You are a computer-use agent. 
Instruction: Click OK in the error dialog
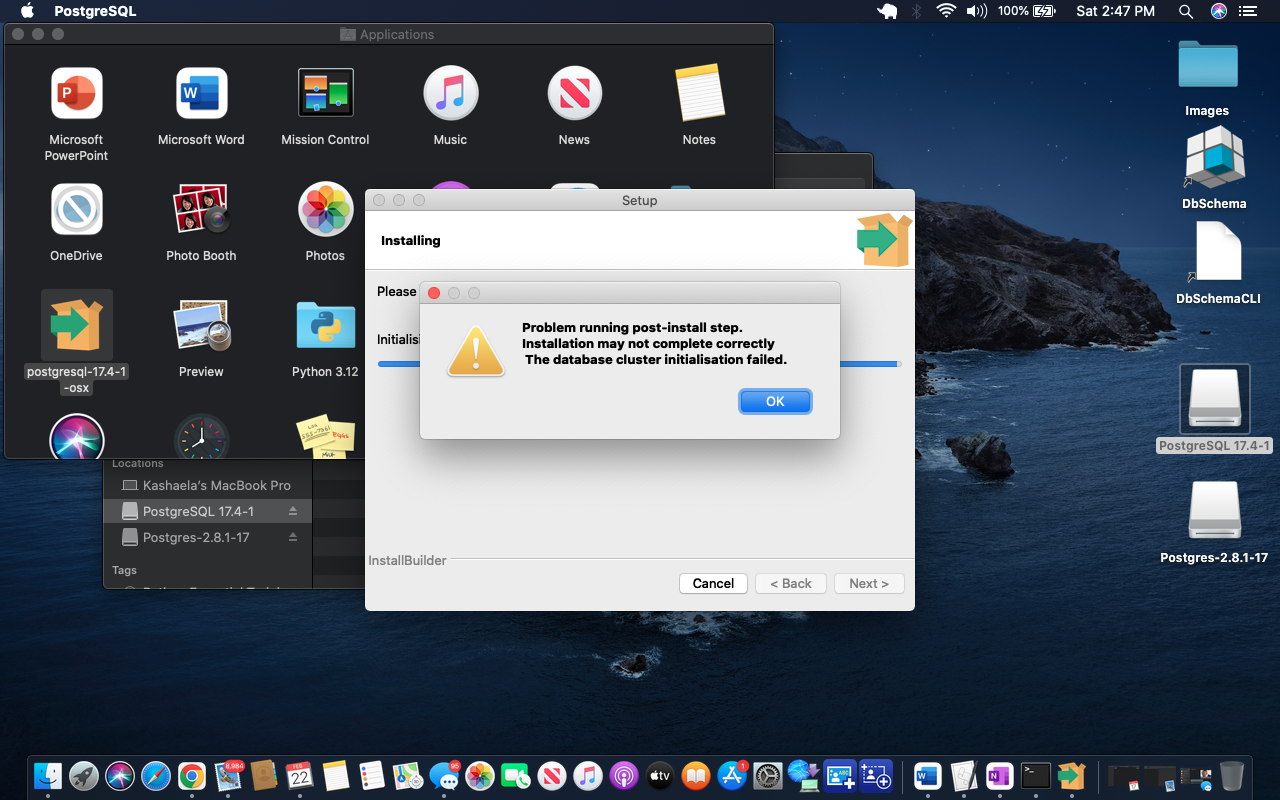pos(775,401)
